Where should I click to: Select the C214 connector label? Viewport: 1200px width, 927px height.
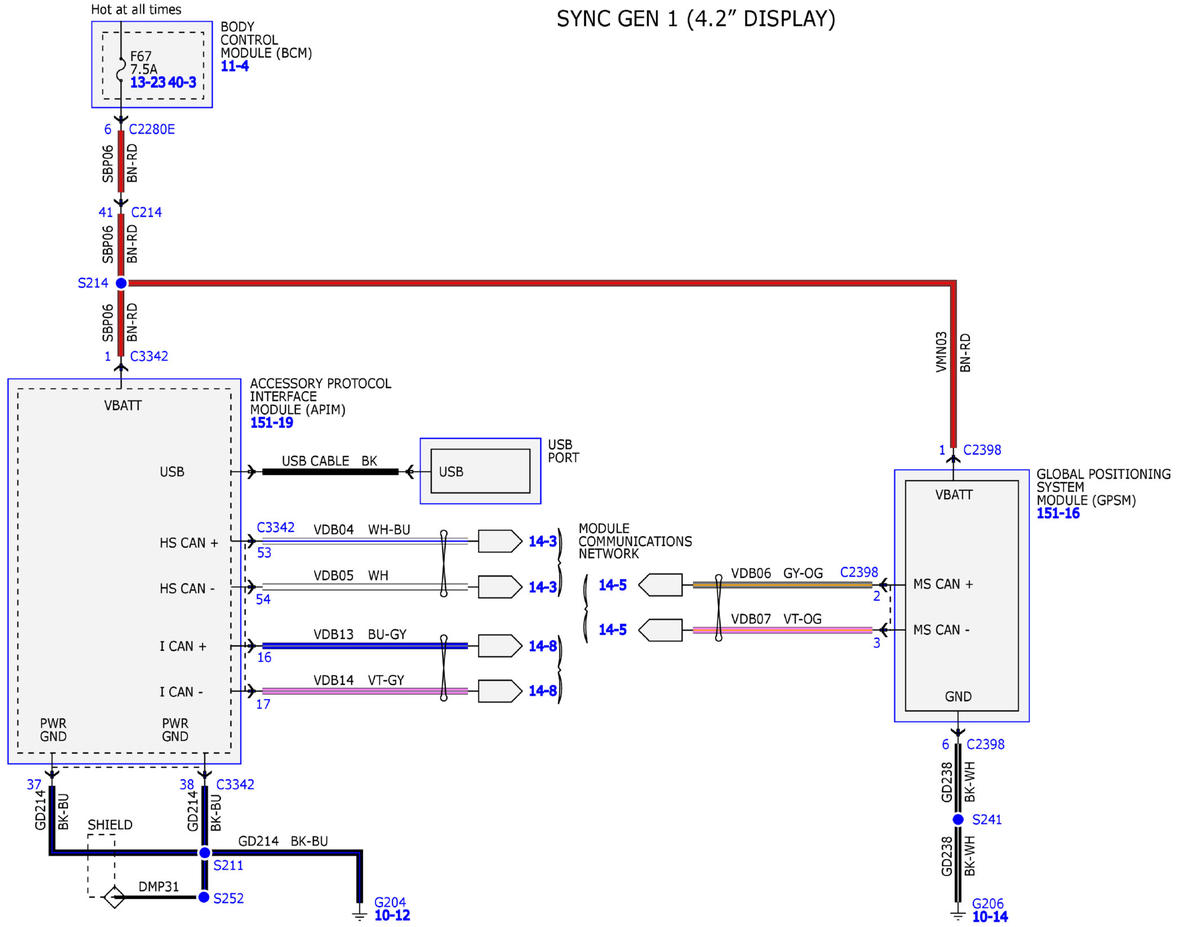click(x=146, y=212)
